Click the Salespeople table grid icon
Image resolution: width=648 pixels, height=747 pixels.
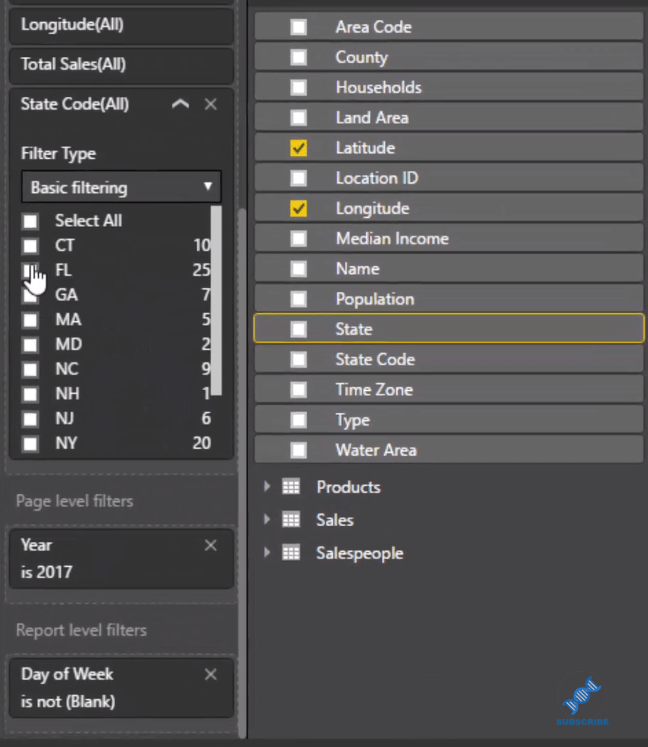click(x=291, y=553)
